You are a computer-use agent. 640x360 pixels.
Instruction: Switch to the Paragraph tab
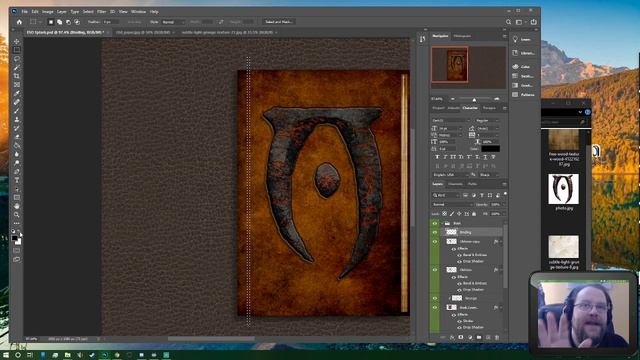(489, 108)
